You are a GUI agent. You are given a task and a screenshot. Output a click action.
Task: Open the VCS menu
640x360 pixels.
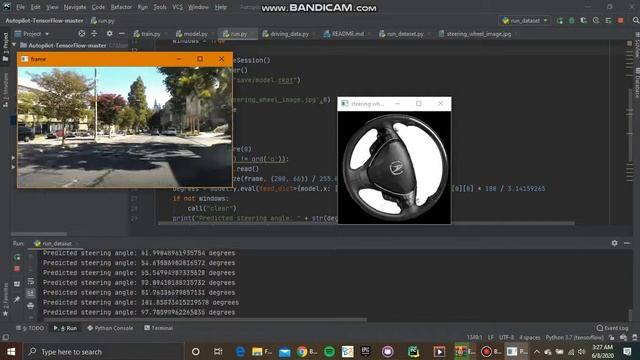pyautogui.click(x=178, y=7)
